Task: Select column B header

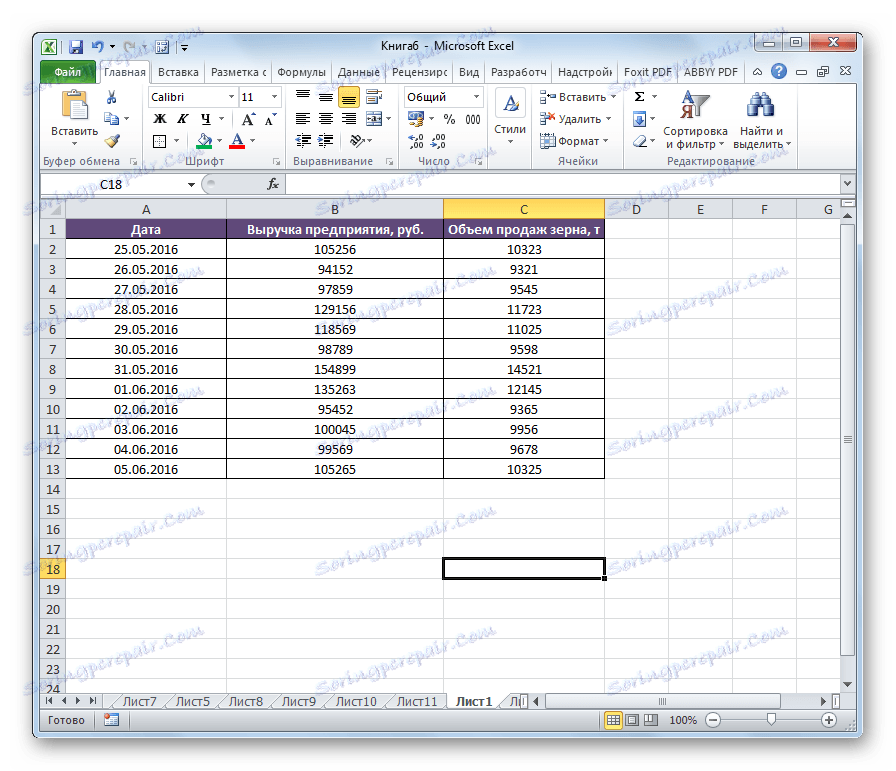Action: (x=335, y=209)
